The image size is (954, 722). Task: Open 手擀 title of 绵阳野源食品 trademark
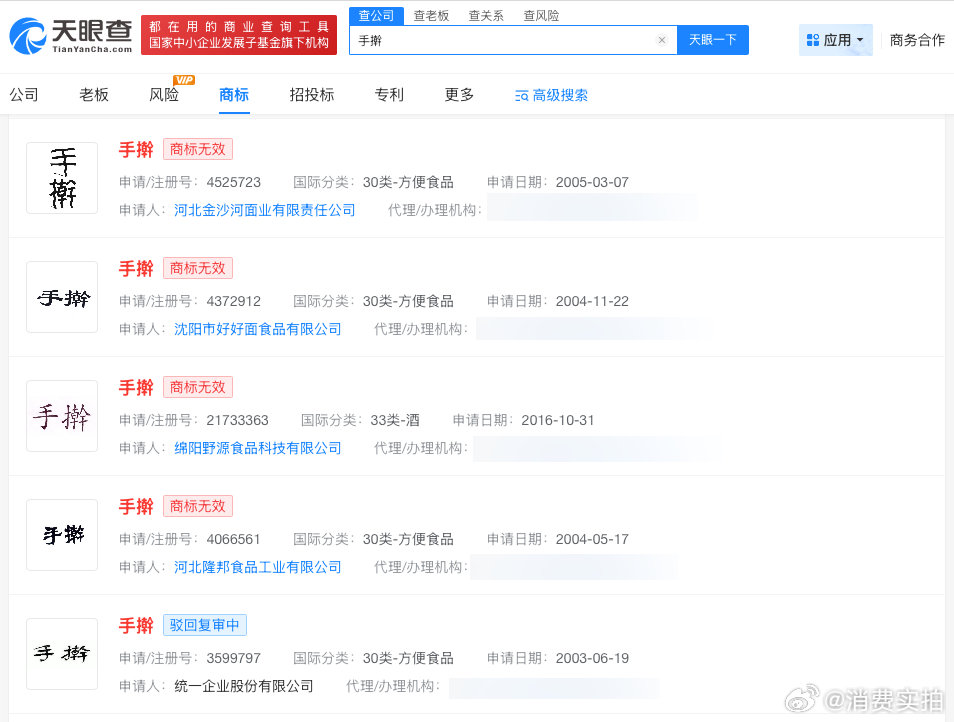[x=136, y=387]
